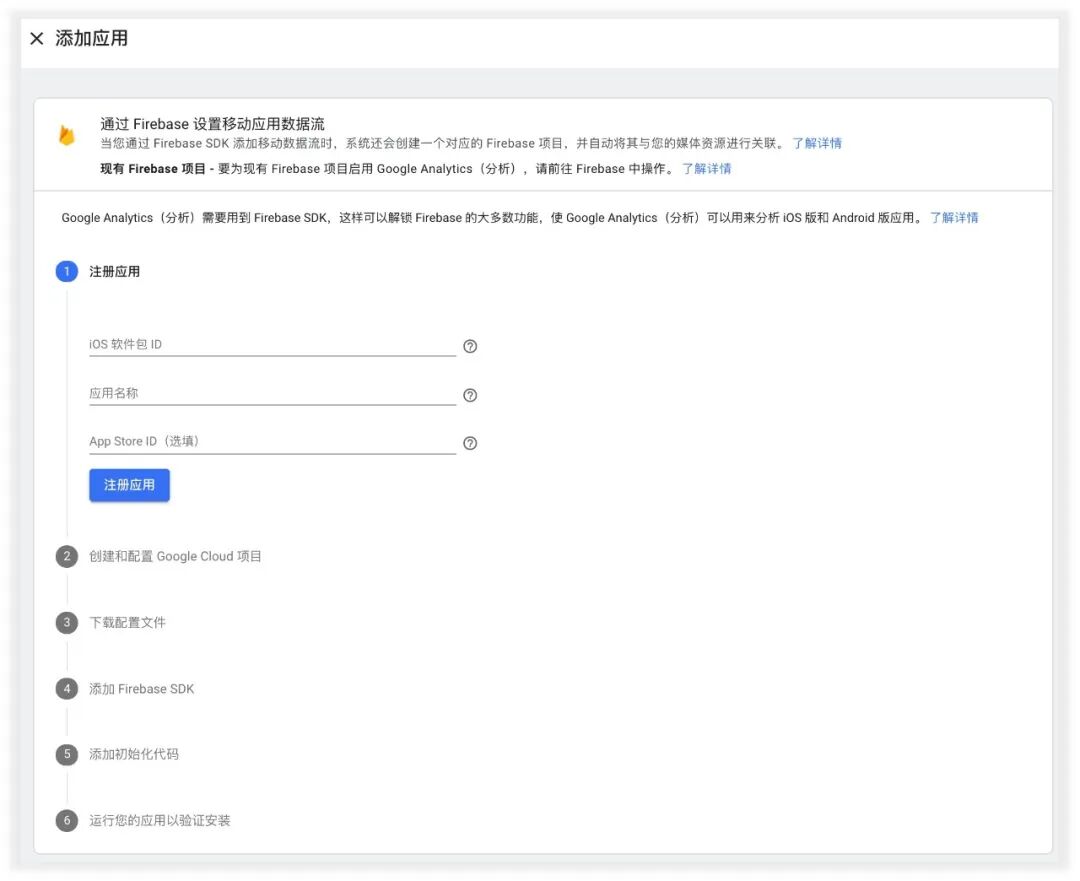Click the bold 现有 Firebase 项目 text

tap(153, 169)
